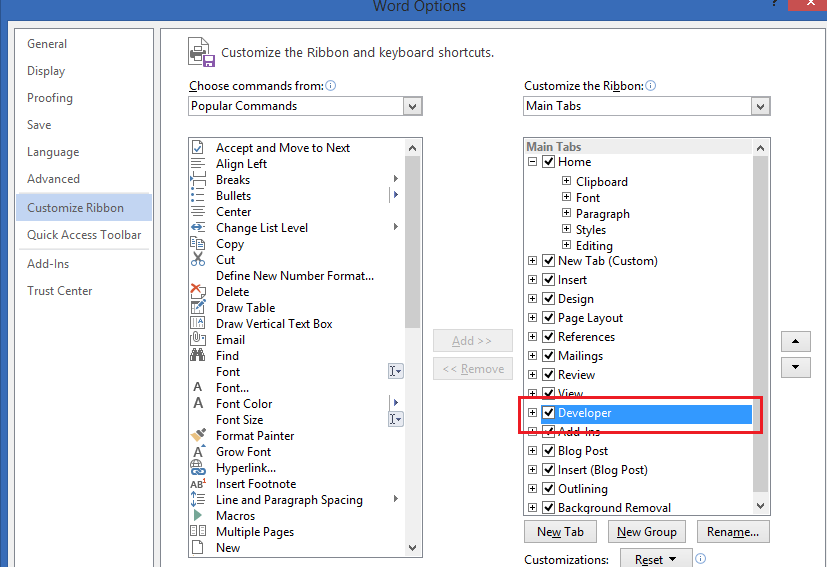The width and height of the screenshot is (827, 567).
Task: Click the Move Down arrow button
Action: (x=795, y=367)
